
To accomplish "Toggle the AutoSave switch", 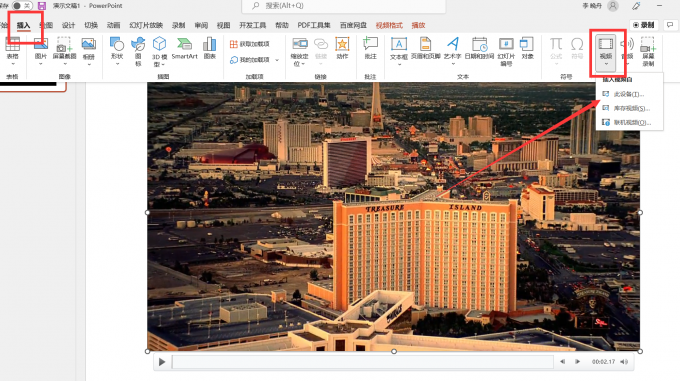I will (x=21, y=6).
